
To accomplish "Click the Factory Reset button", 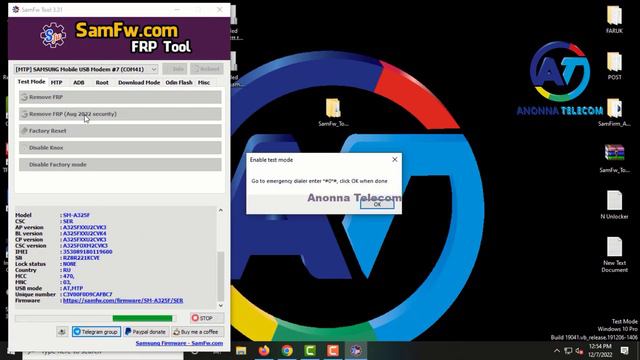I will (x=120, y=131).
